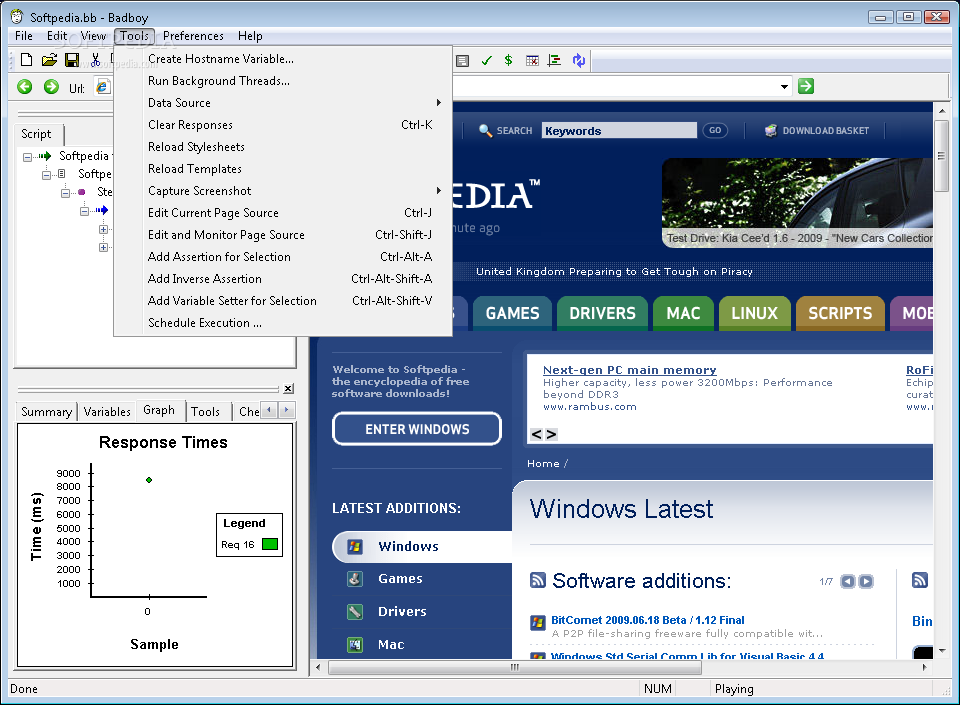Expand the first plus node under request
Screen dimensions: 960x705
[103, 229]
